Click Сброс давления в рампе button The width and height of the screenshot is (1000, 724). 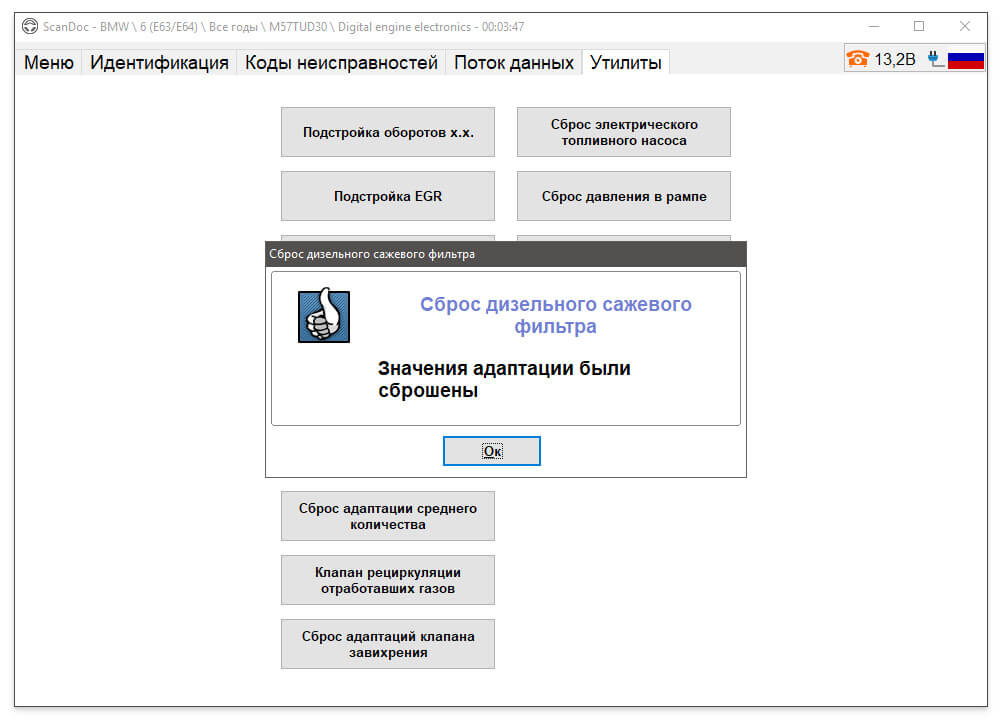coord(624,196)
